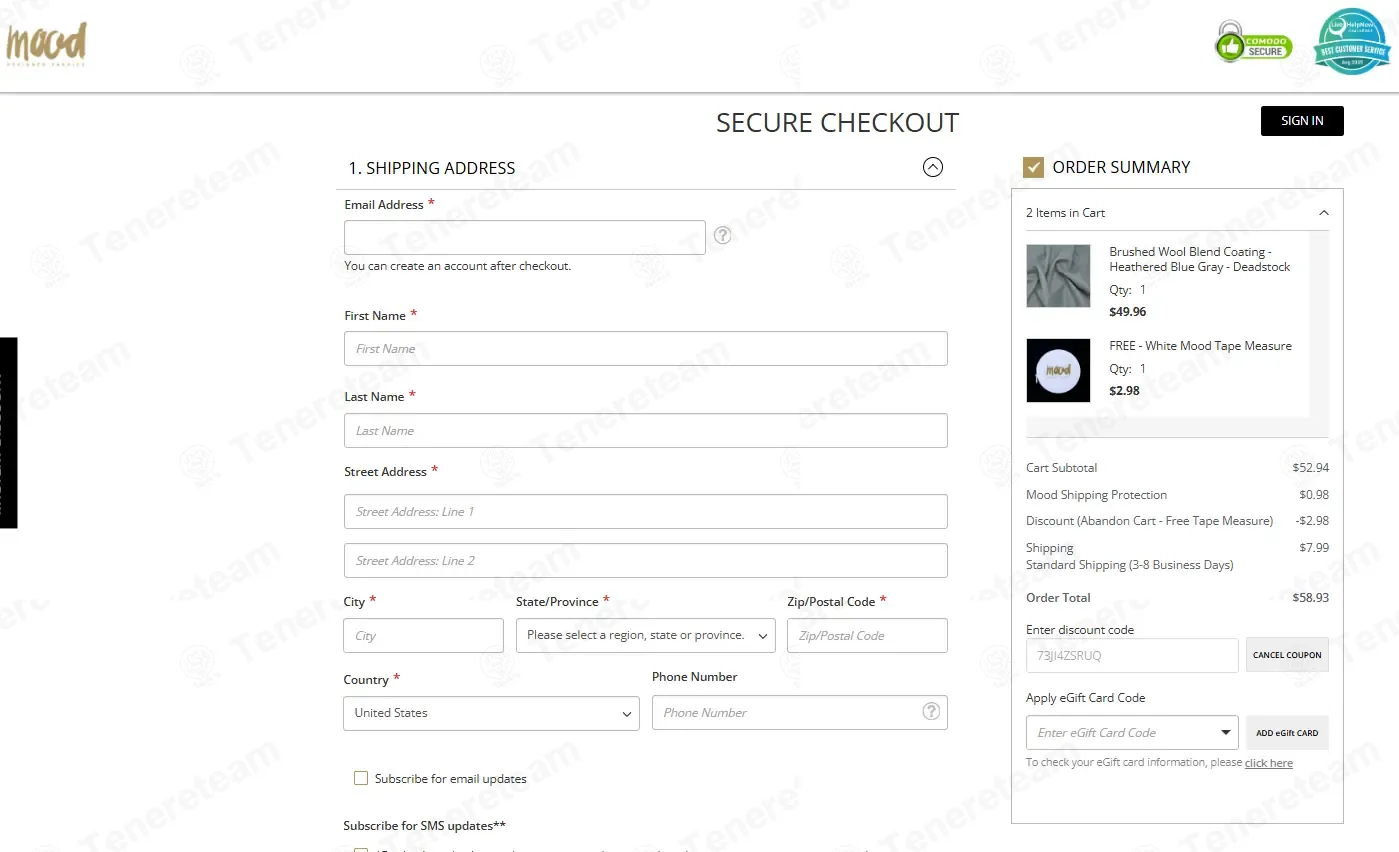This screenshot has width=1399, height=852.
Task: Click the email address help icon
Action: 722,236
